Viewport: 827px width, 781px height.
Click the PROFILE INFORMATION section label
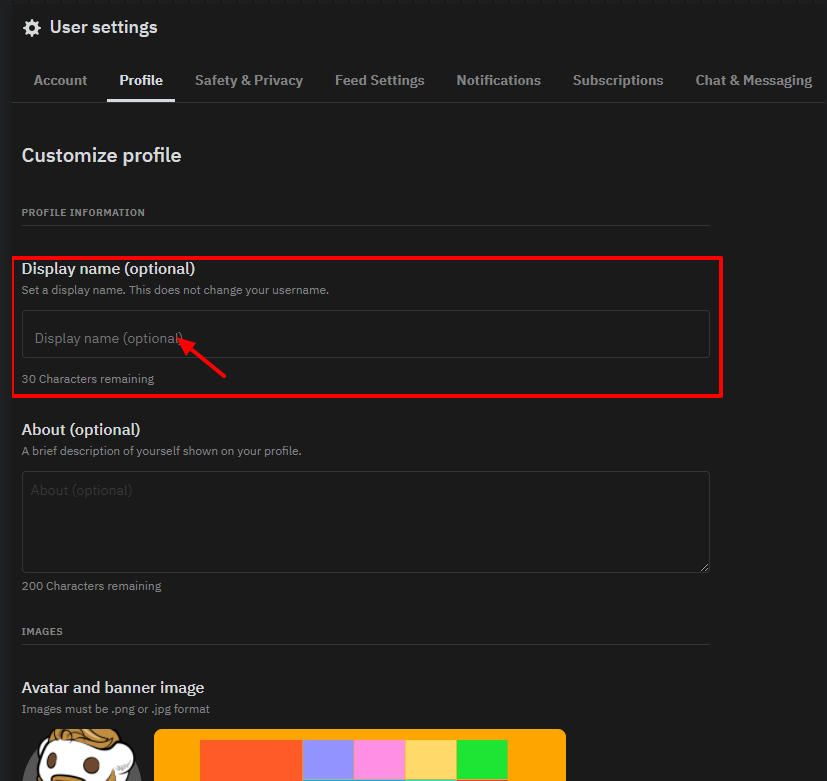[x=83, y=213]
